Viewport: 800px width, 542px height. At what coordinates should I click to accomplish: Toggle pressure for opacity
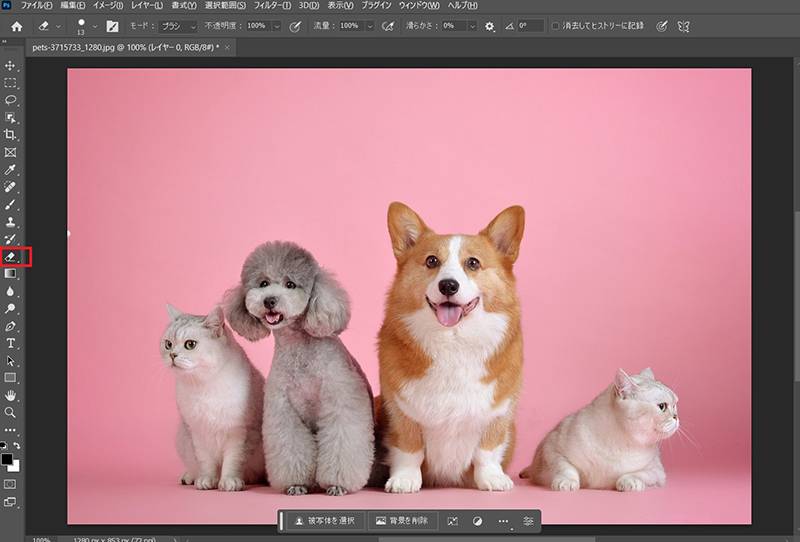pyautogui.click(x=295, y=27)
